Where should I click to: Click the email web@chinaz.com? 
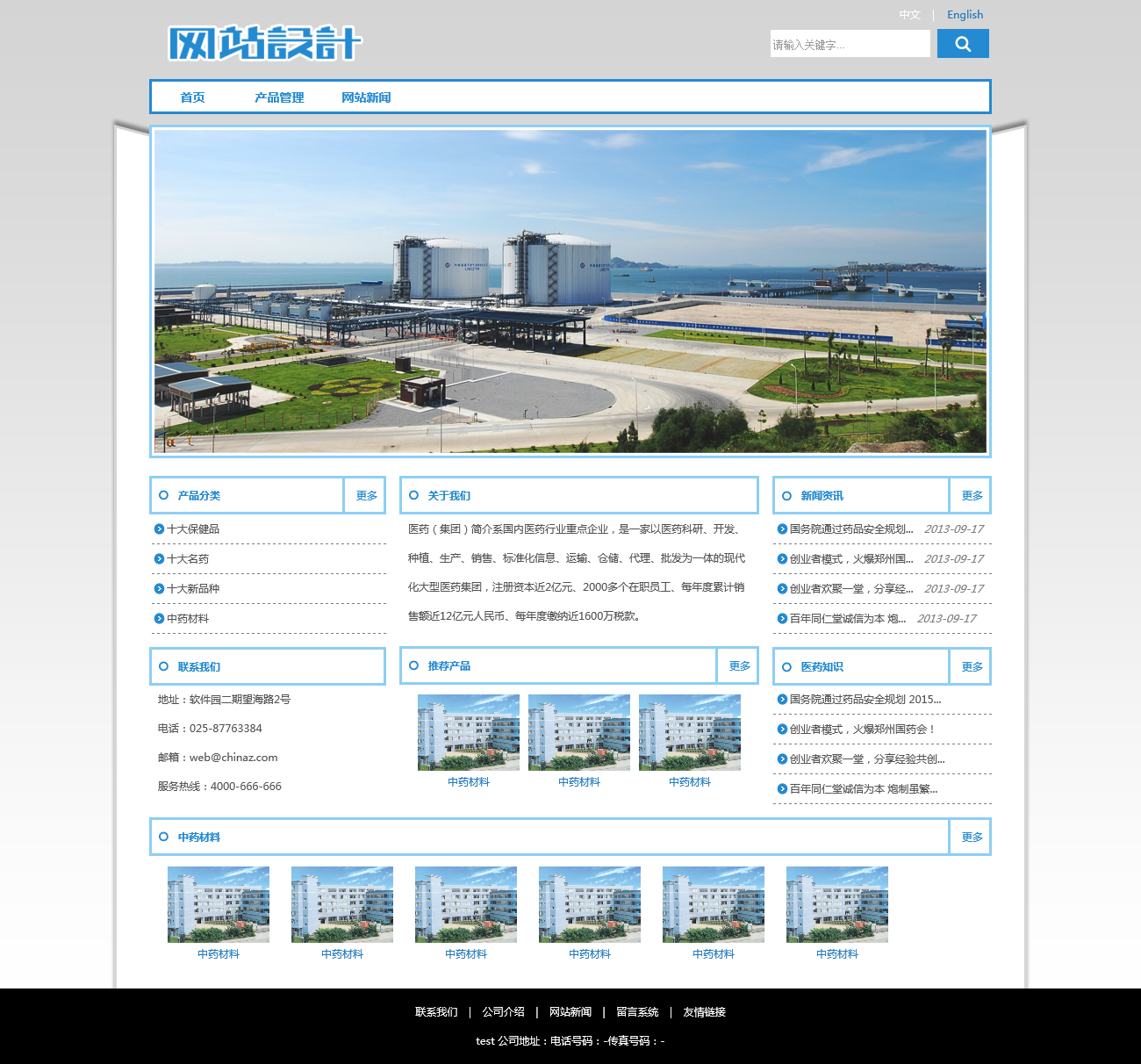[x=233, y=757]
